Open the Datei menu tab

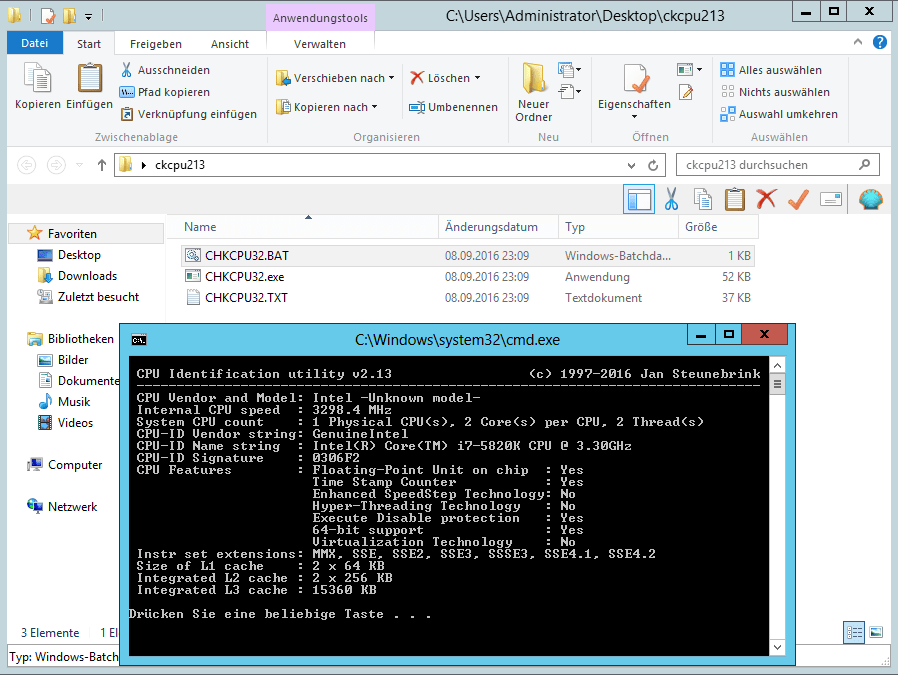(x=35, y=44)
